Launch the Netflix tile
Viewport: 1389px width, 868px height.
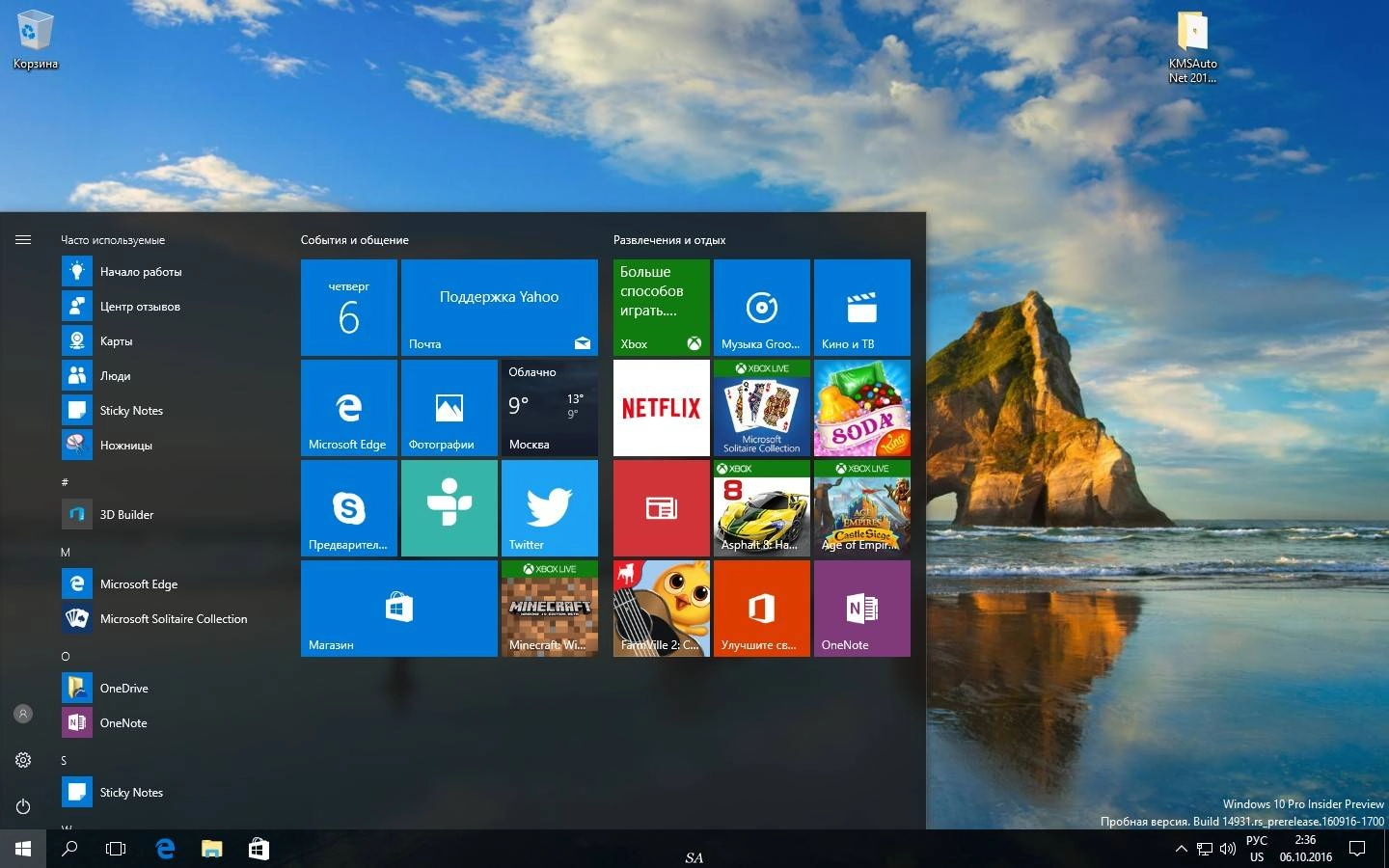(x=662, y=408)
